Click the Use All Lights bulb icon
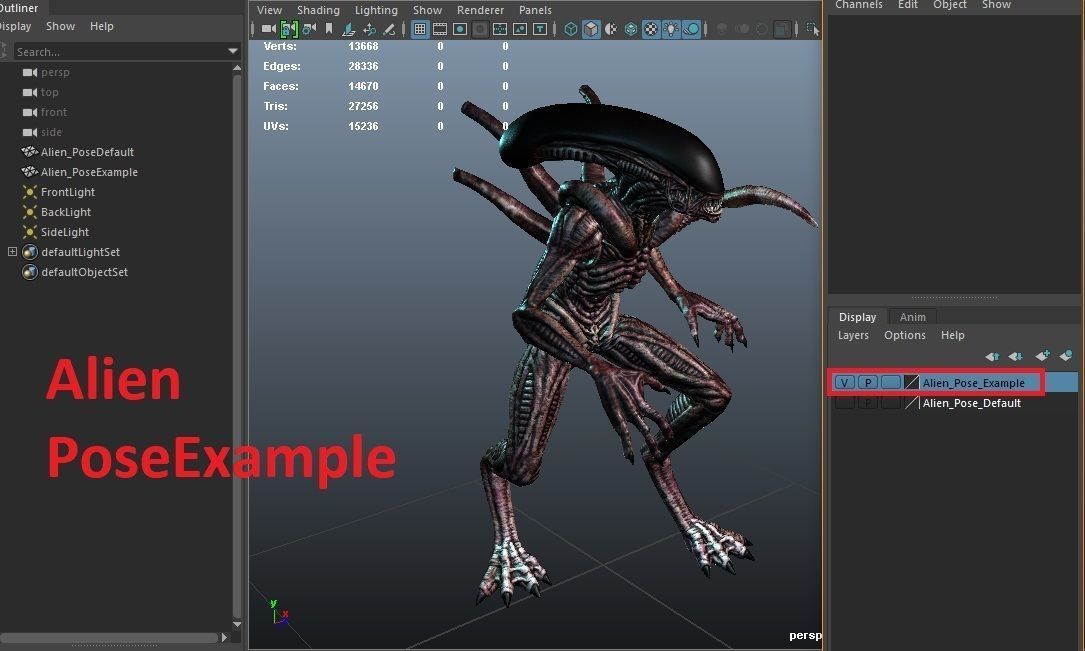Viewport: 1085px width, 651px height. pos(671,29)
